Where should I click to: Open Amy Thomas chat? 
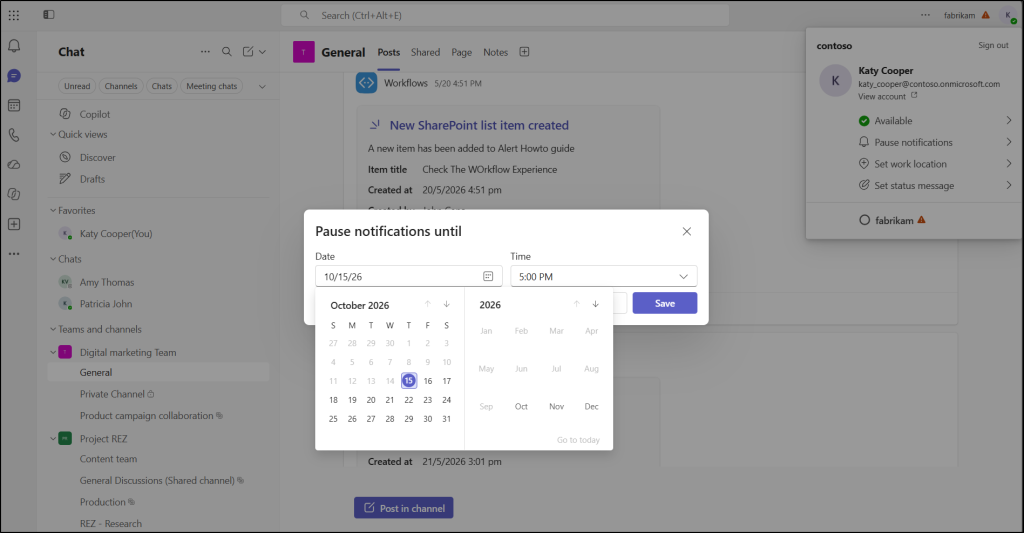coord(106,282)
